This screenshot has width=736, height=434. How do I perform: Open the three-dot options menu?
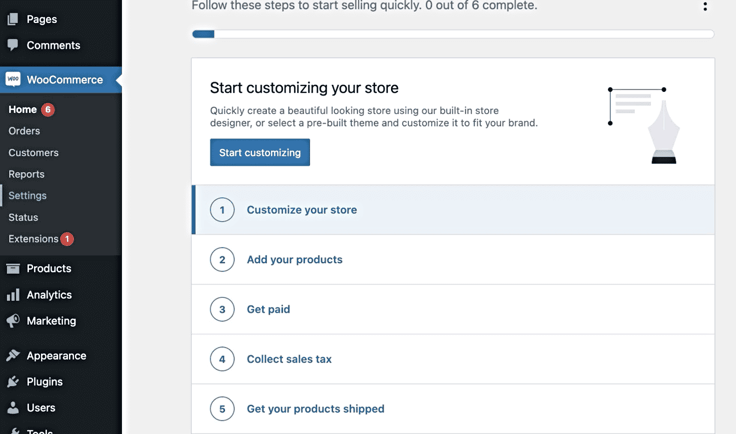coord(705,6)
